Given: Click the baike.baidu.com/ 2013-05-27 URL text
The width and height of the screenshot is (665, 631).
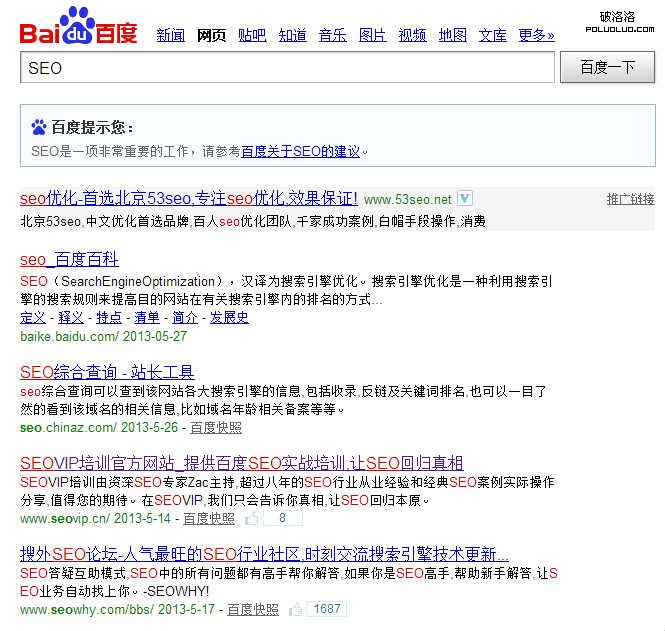Looking at the screenshot, I should click(103, 336).
